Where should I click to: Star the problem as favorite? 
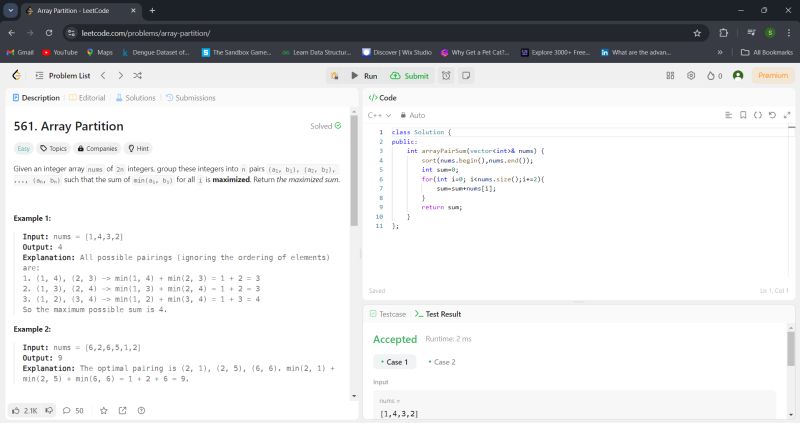point(104,411)
